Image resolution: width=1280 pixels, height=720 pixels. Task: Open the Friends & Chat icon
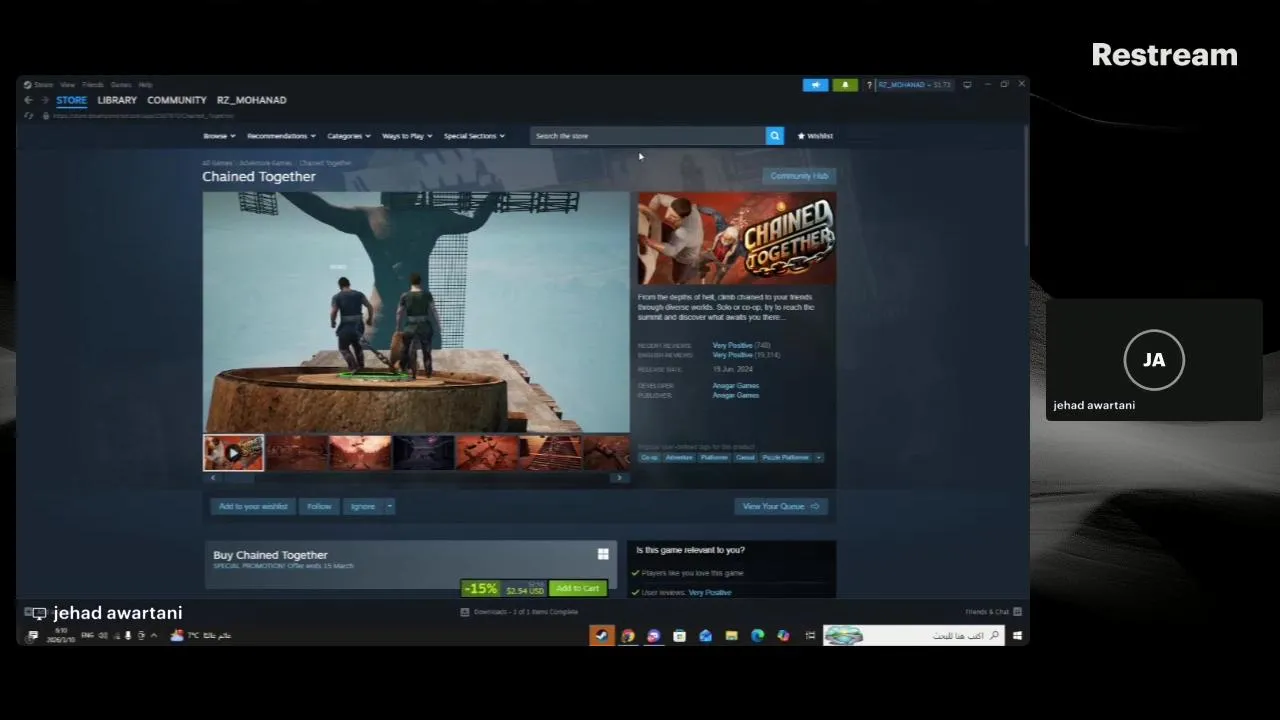tap(1017, 612)
